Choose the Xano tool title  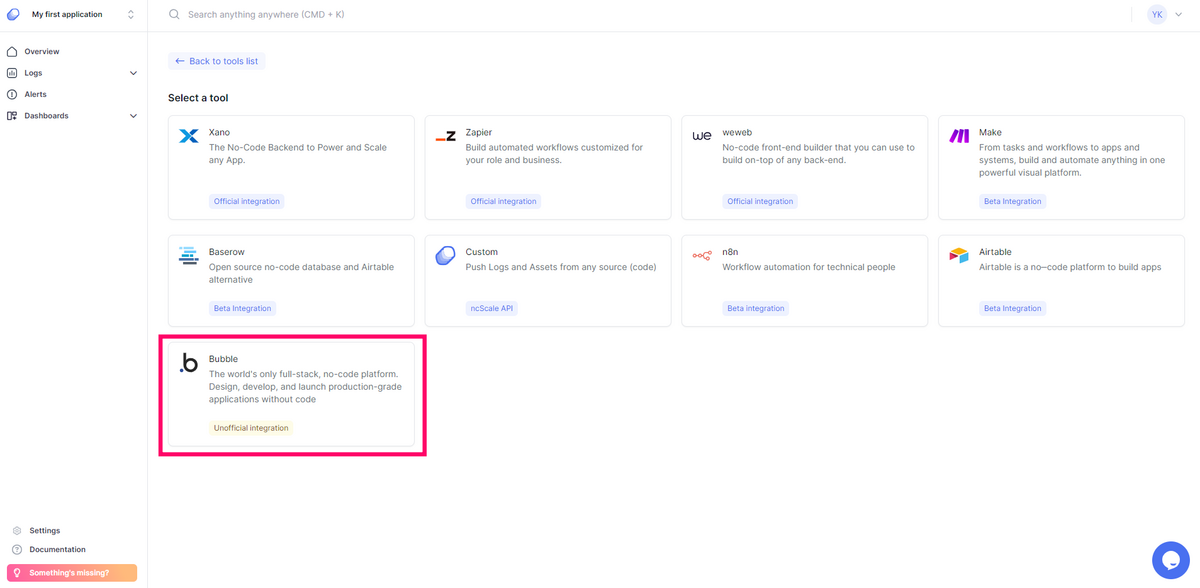pyautogui.click(x=219, y=132)
